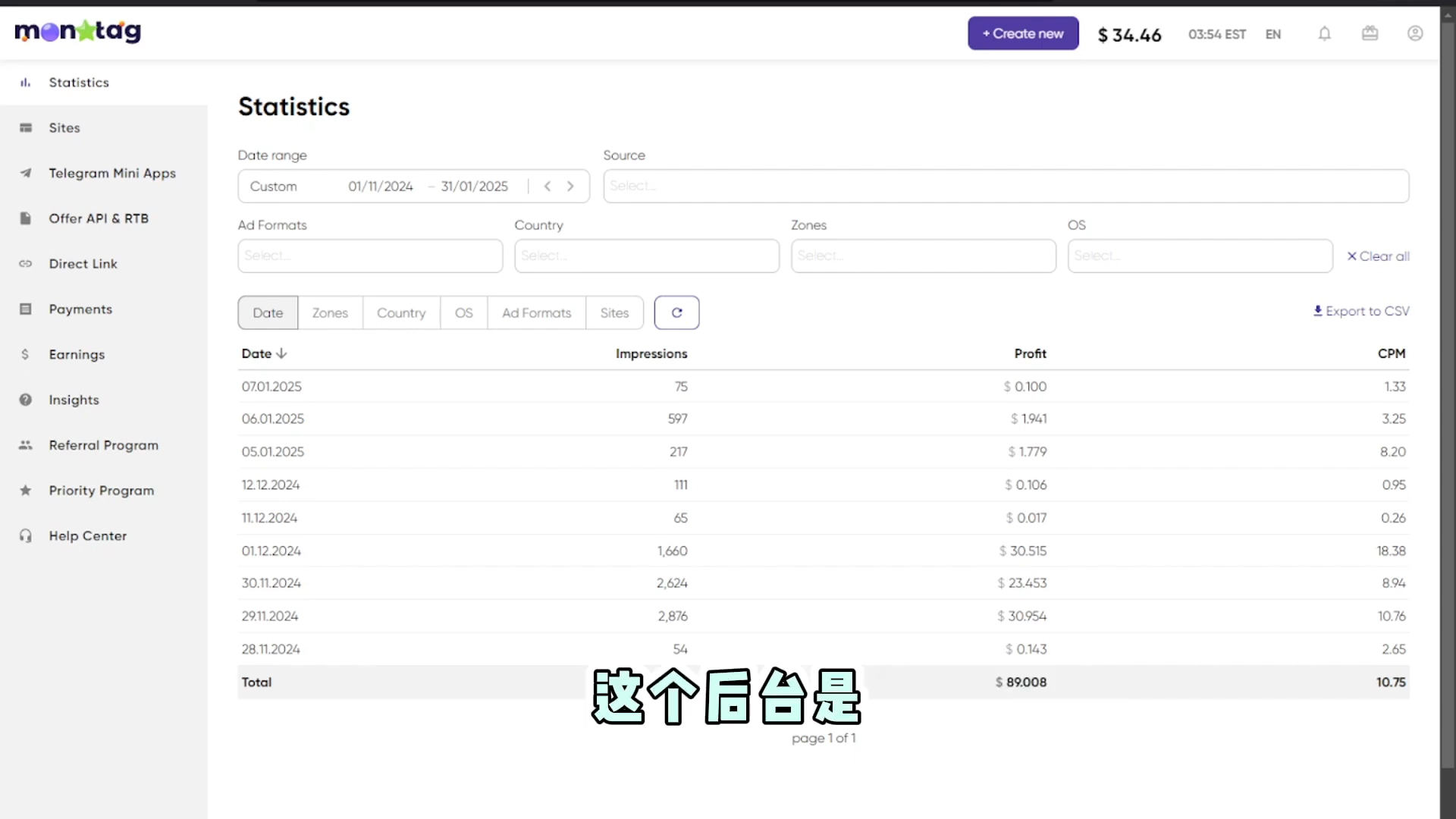Select the 07.01.2025 date row

824,387
